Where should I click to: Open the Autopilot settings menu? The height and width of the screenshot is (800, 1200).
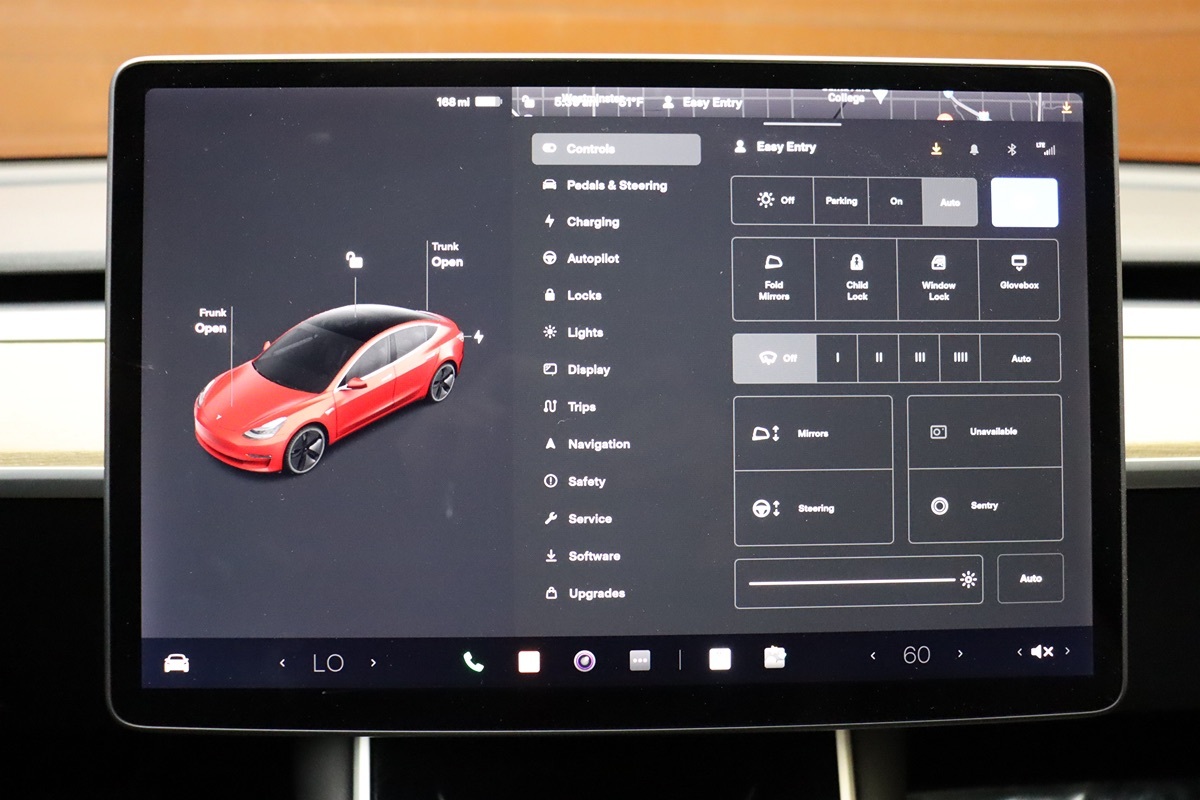pyautogui.click(x=592, y=259)
